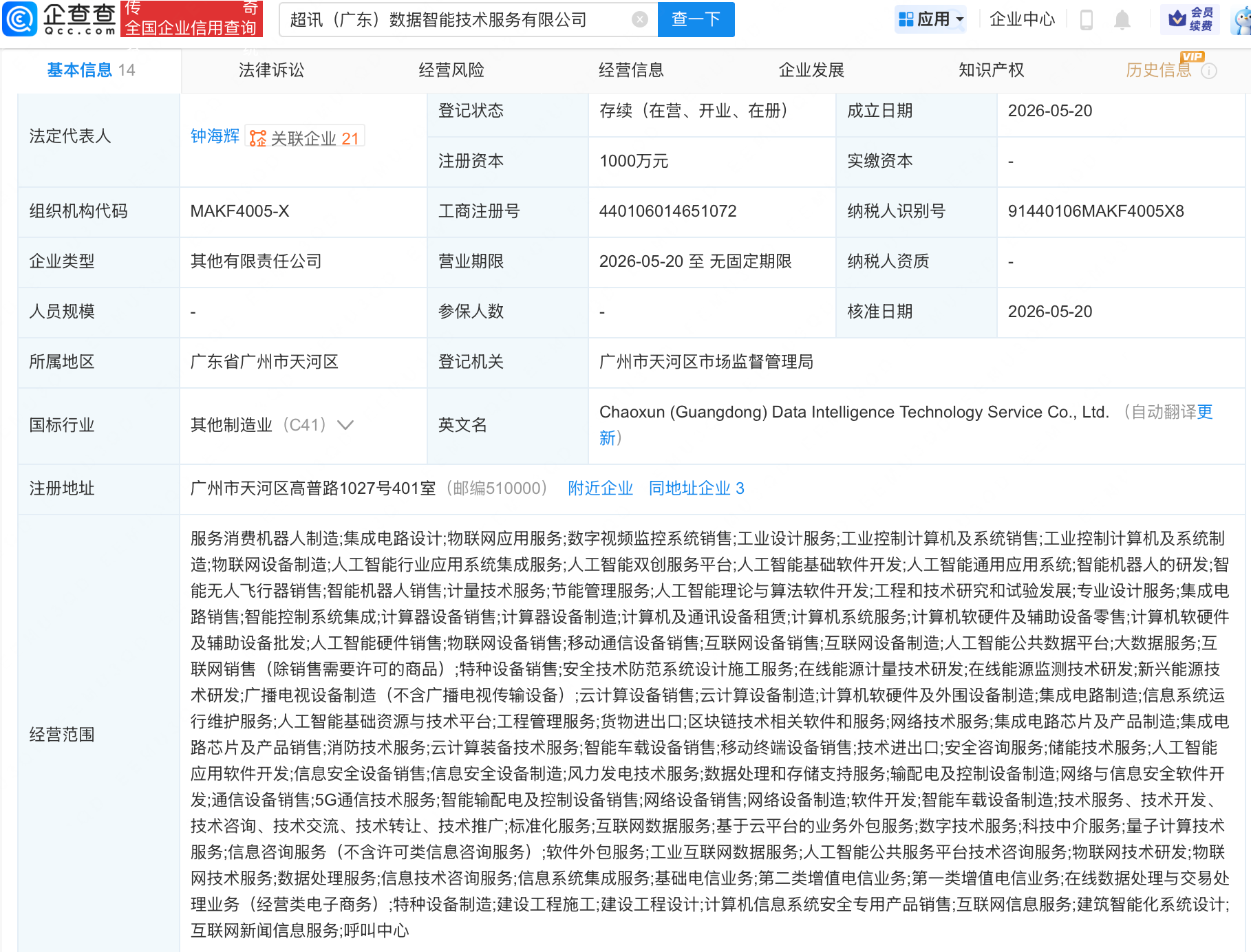
Task: Click the 参保人数 label
Action: pyautogui.click(x=471, y=312)
